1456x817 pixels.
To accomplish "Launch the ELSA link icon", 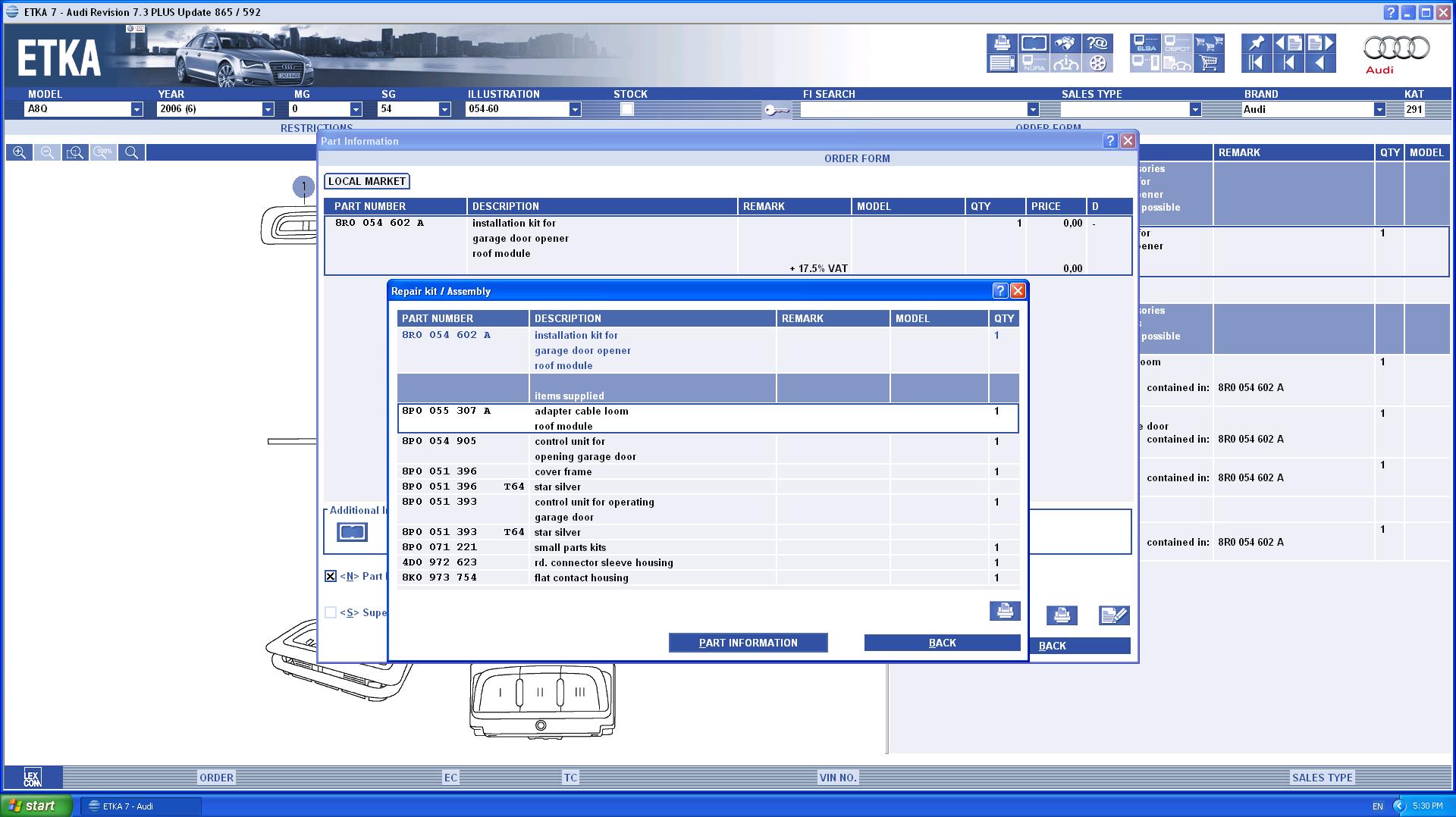I will pos(1145,43).
